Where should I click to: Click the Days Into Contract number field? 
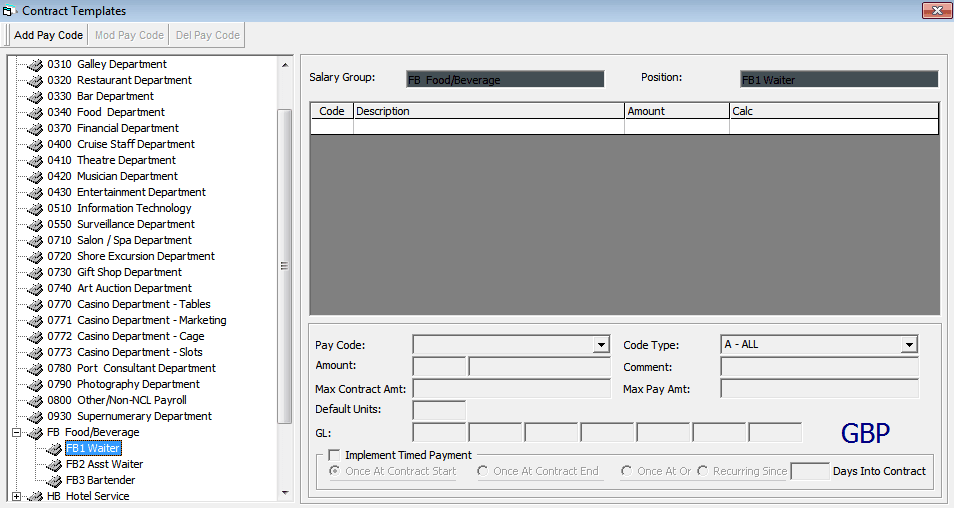tap(810, 471)
